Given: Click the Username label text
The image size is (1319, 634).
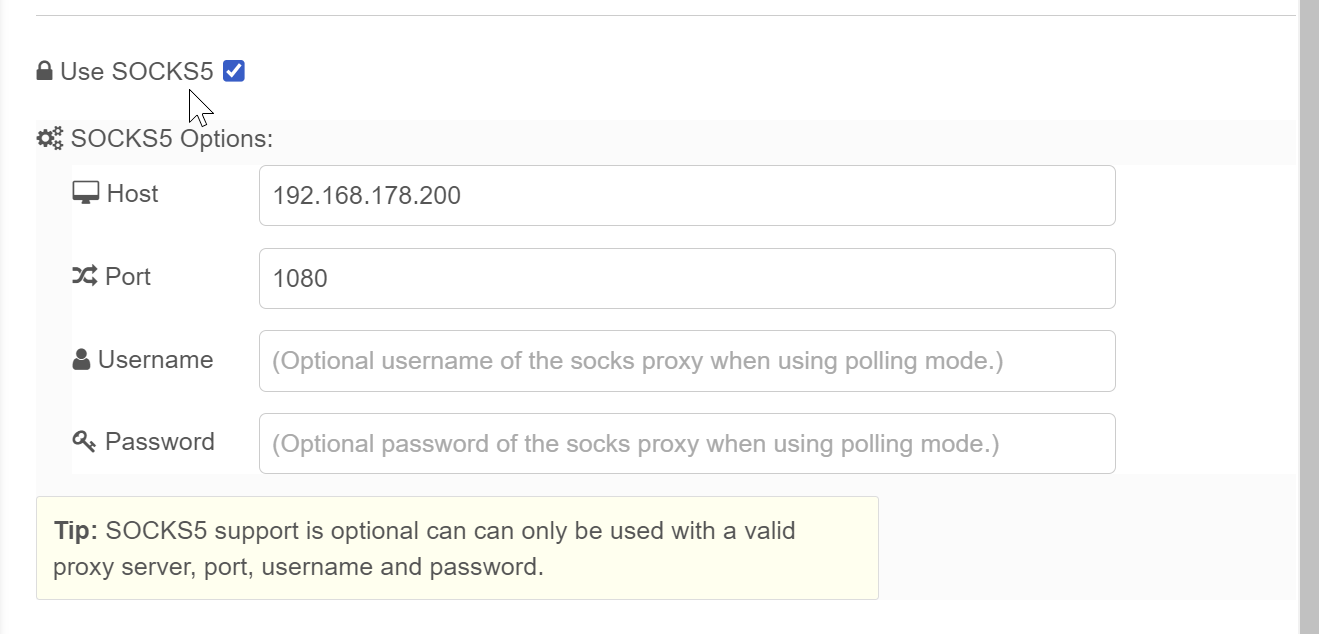Looking at the screenshot, I should [x=155, y=360].
